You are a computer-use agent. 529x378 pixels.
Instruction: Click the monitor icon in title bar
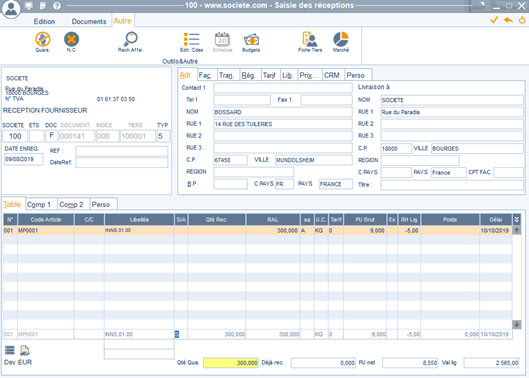29,5
